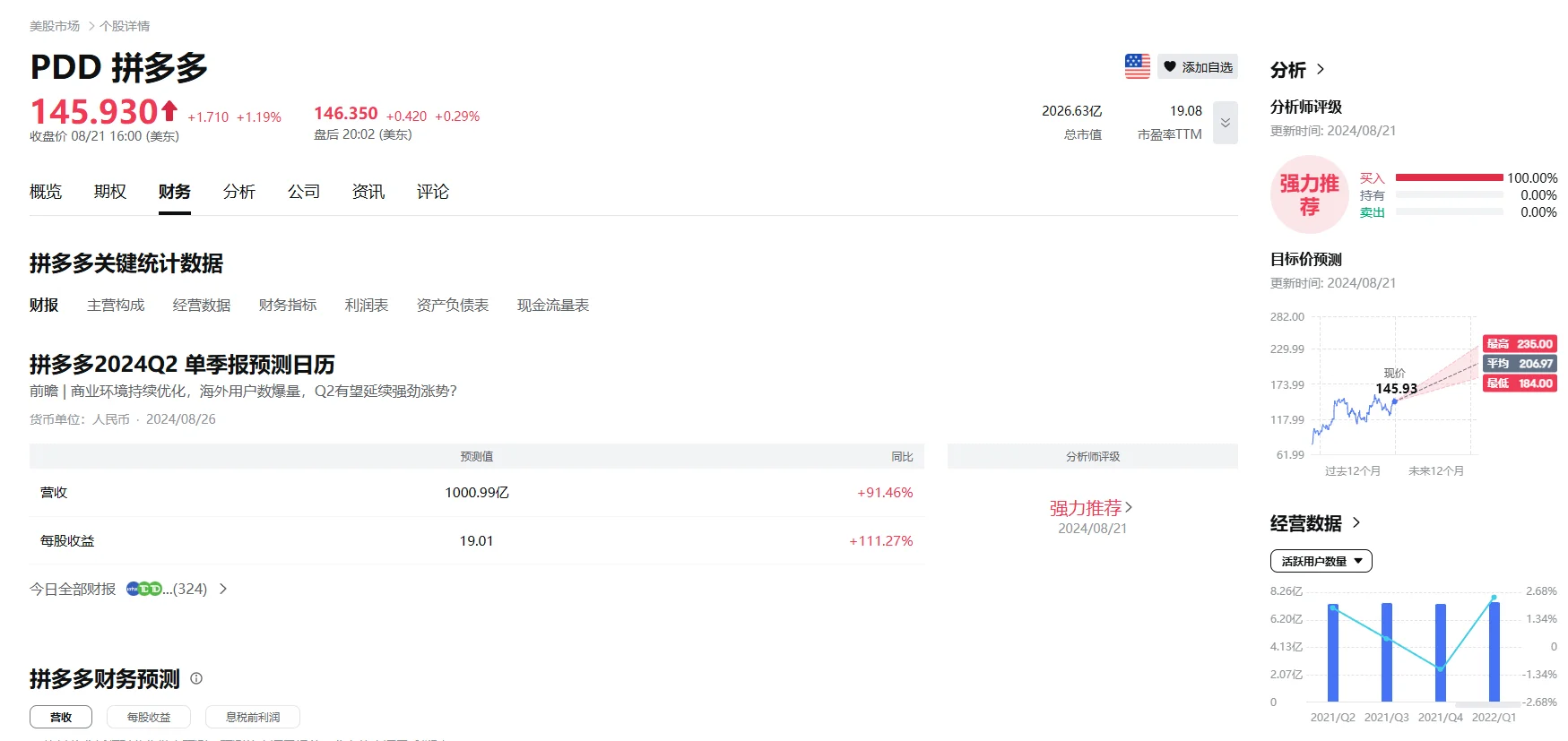Screen dimensions: 1568x741
Task: Click the 美股市场 breadcrumb link
Action: (x=55, y=26)
